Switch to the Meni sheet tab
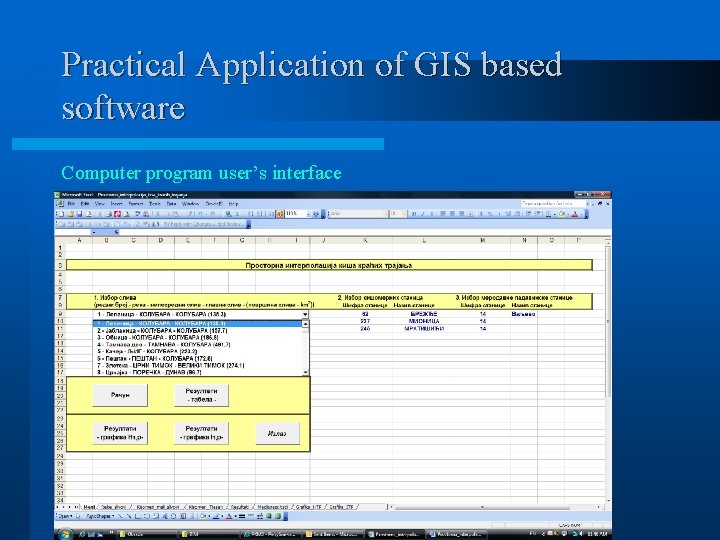The height and width of the screenshot is (540, 720). coord(89,507)
